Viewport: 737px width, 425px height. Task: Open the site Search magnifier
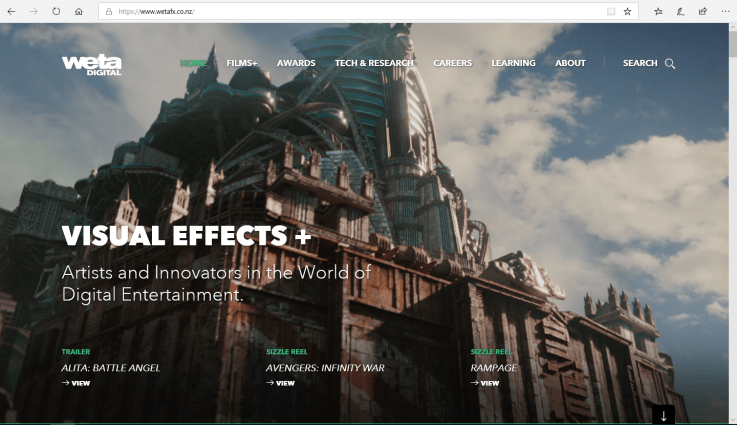point(669,63)
